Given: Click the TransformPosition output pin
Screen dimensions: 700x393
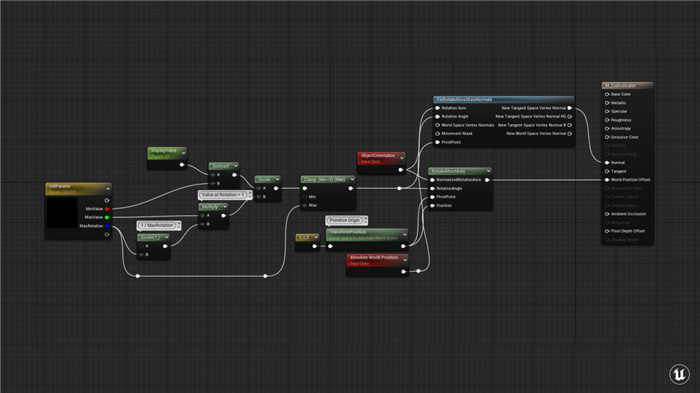Looking at the screenshot, I should [404, 246].
